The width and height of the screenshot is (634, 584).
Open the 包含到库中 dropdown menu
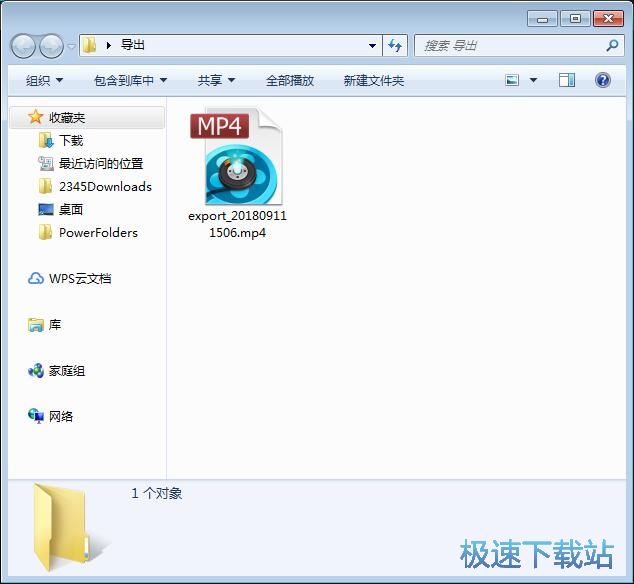[130, 80]
